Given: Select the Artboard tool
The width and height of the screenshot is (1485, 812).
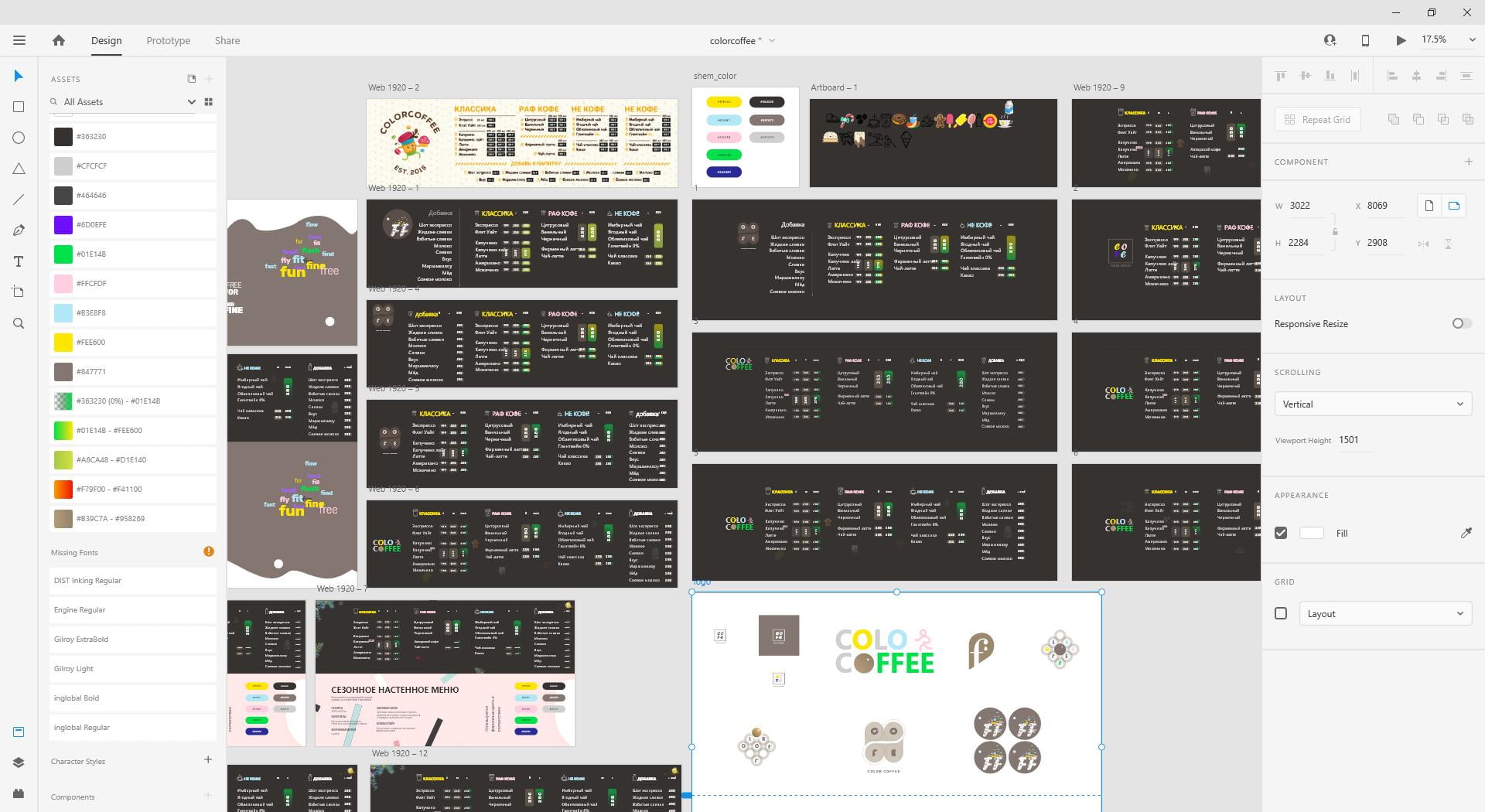Looking at the screenshot, I should (x=19, y=292).
